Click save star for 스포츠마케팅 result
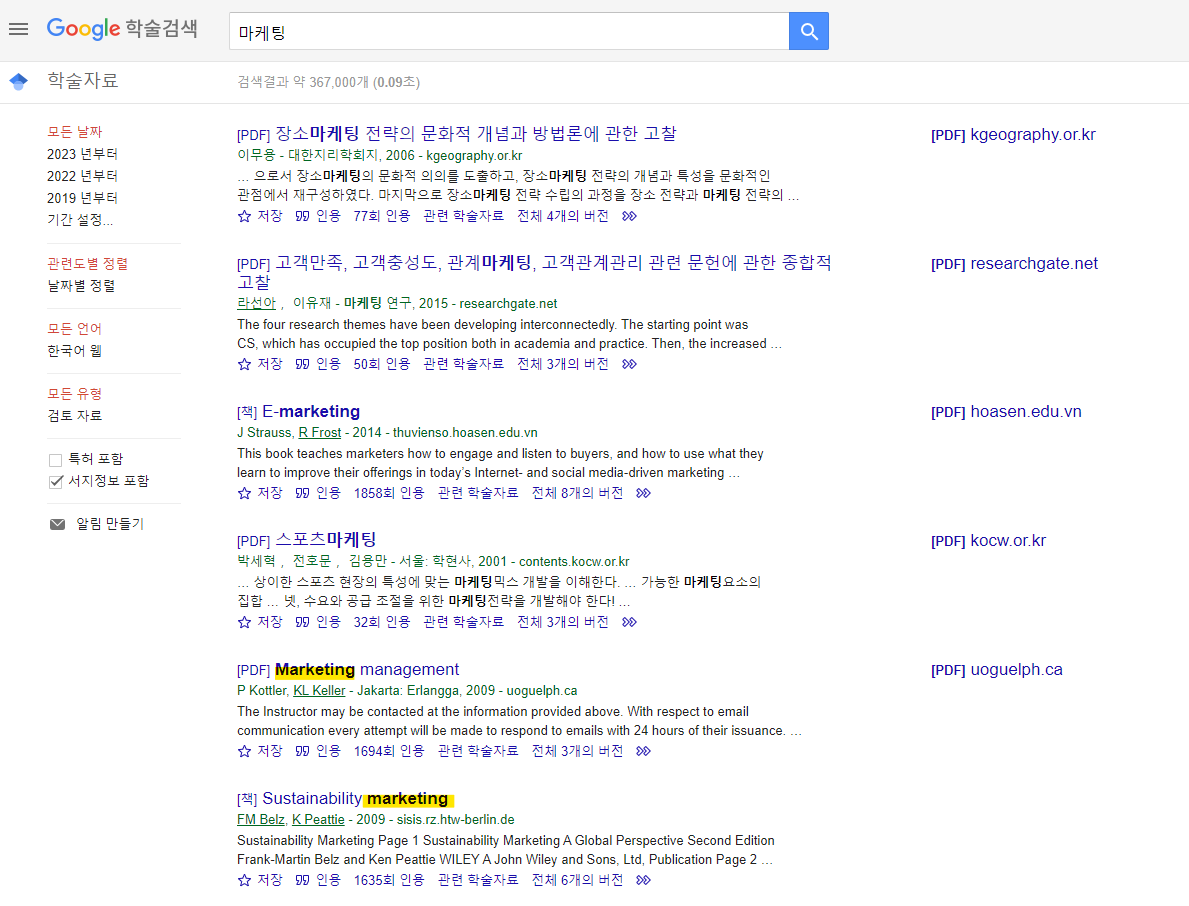The height and width of the screenshot is (906, 1189). [x=244, y=622]
